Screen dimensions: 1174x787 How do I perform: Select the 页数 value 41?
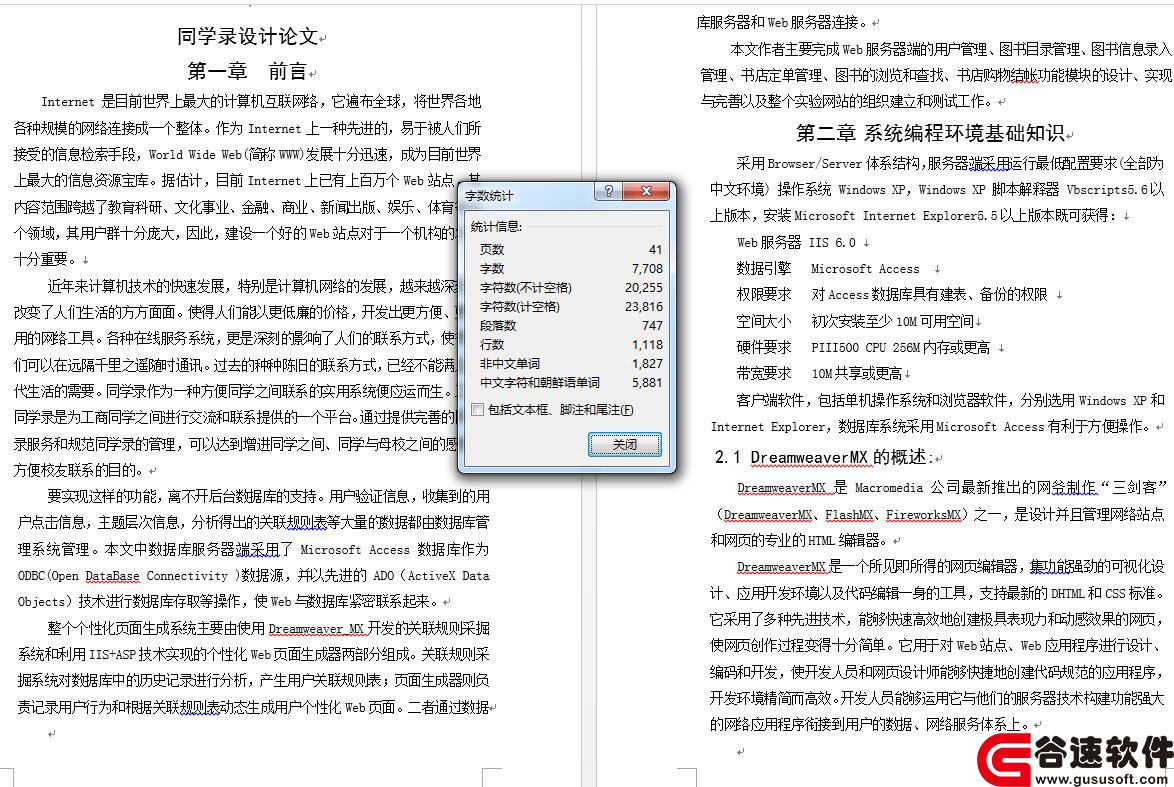tap(655, 249)
